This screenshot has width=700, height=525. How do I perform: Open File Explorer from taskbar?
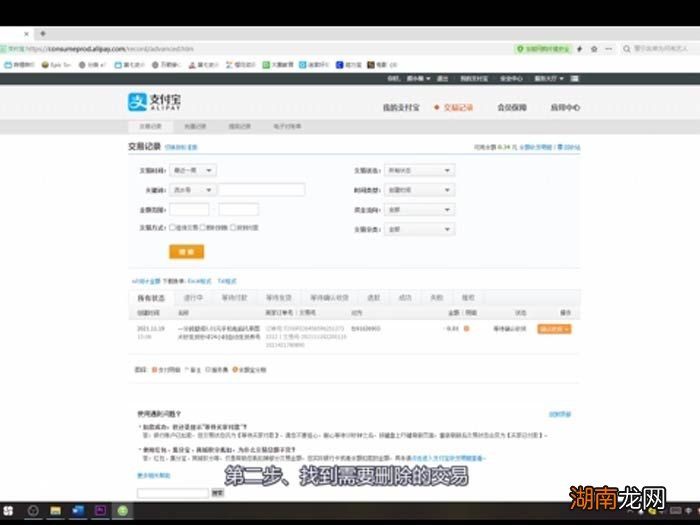tap(55, 511)
